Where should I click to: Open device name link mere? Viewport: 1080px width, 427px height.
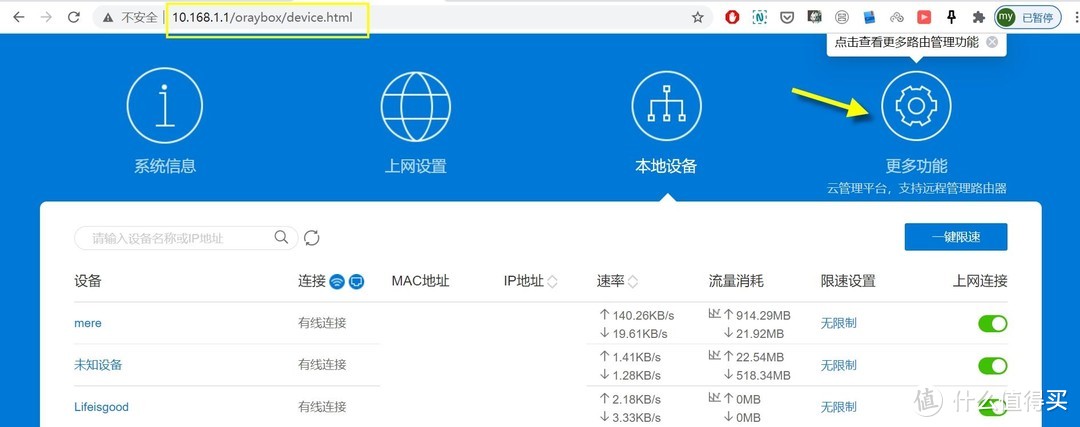87,323
